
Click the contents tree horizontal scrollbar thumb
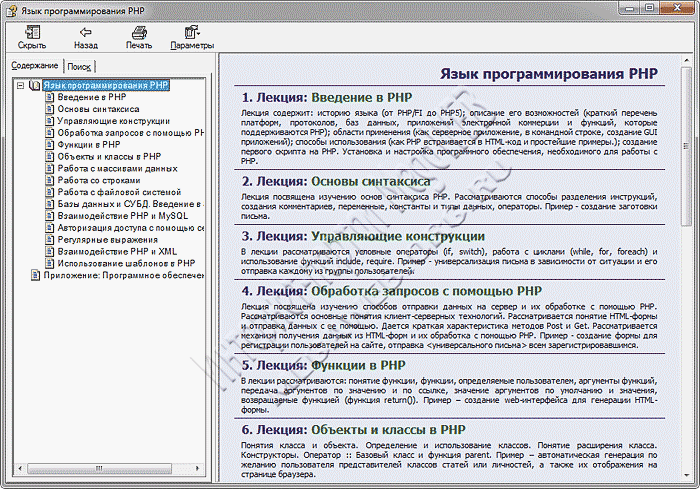tap(99, 468)
